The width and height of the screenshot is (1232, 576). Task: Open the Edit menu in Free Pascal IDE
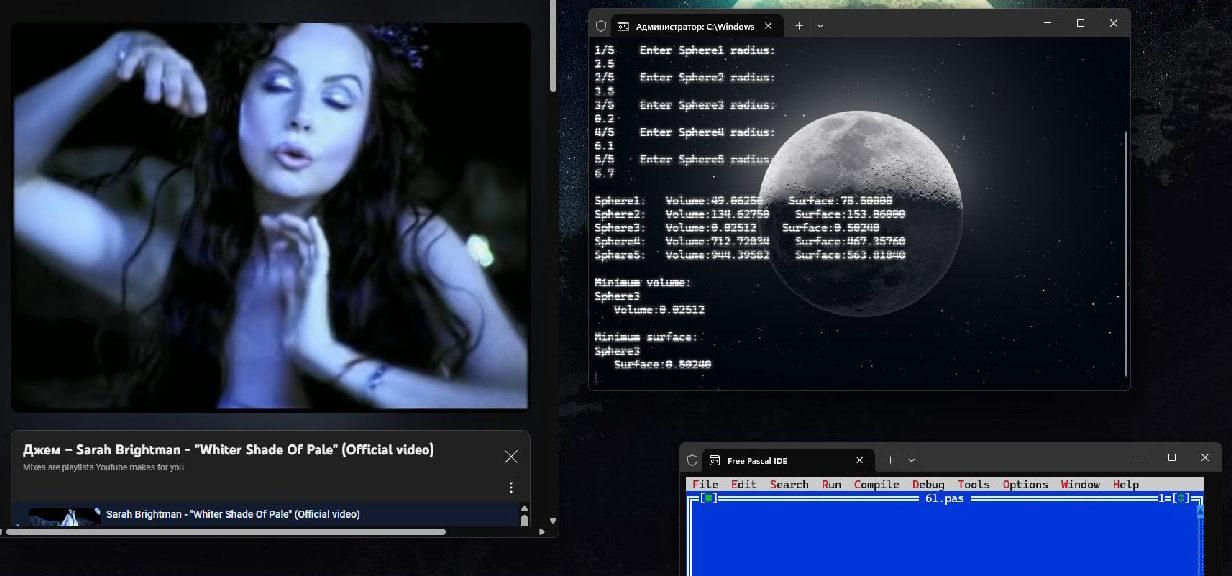744,484
